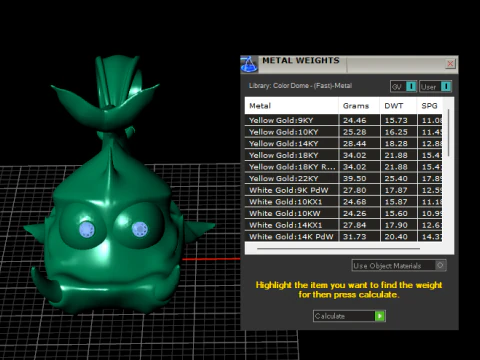480x360 pixels.
Task: Sort by the Grams column header
Action: pos(359,106)
